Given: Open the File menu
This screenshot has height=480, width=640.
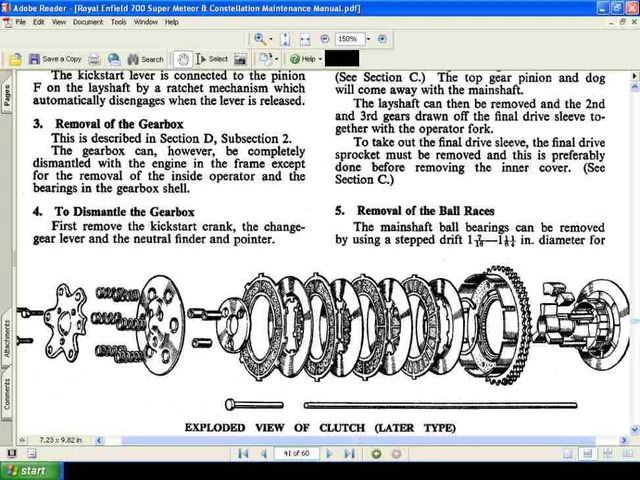Looking at the screenshot, I should (21, 21).
